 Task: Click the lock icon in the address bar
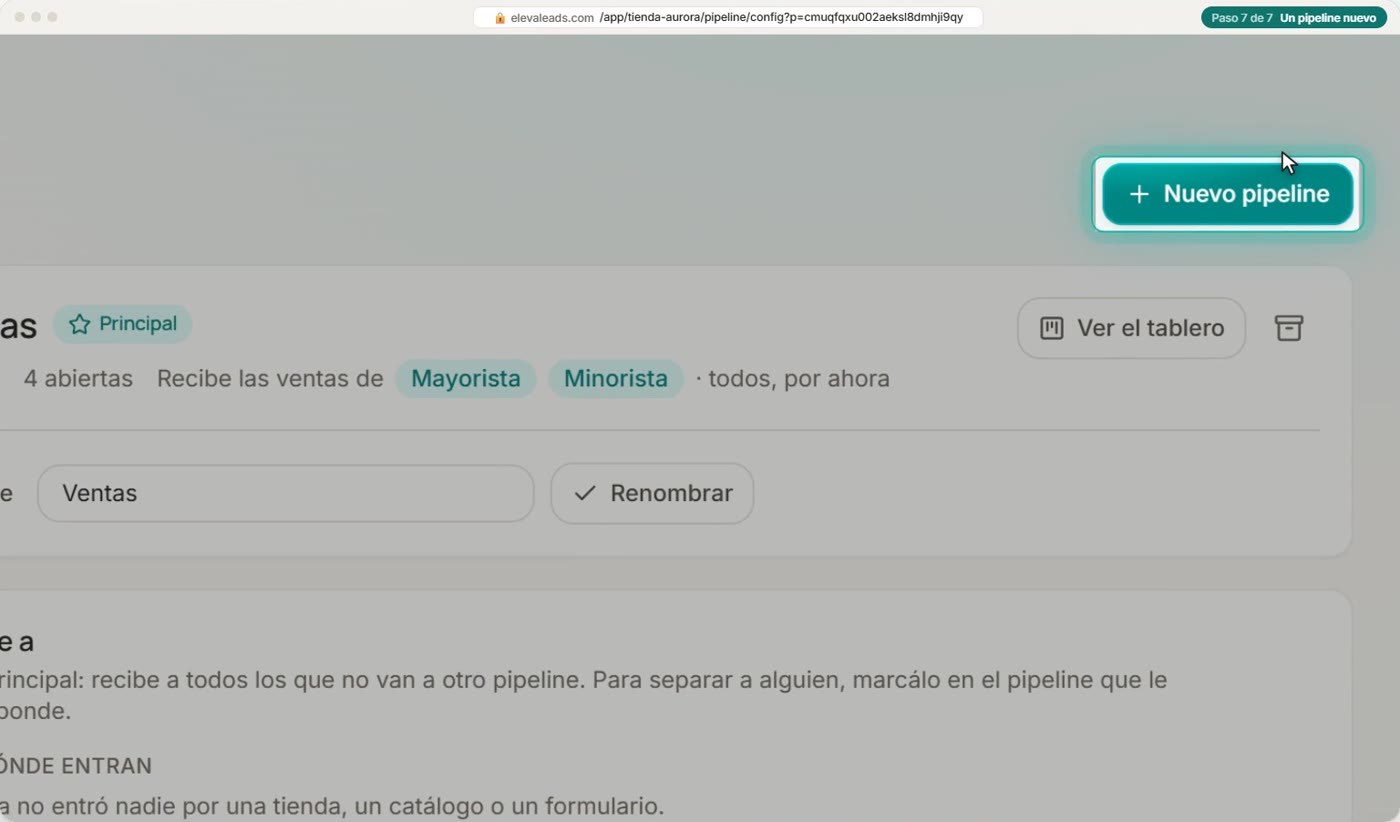tap(500, 18)
